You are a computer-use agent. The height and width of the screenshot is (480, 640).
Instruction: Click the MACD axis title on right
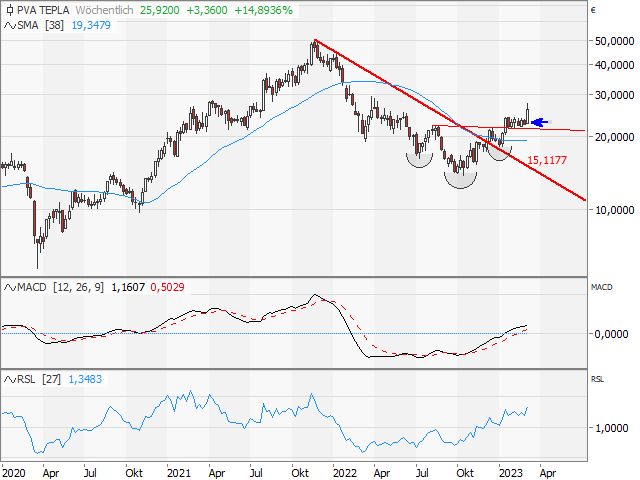point(602,287)
